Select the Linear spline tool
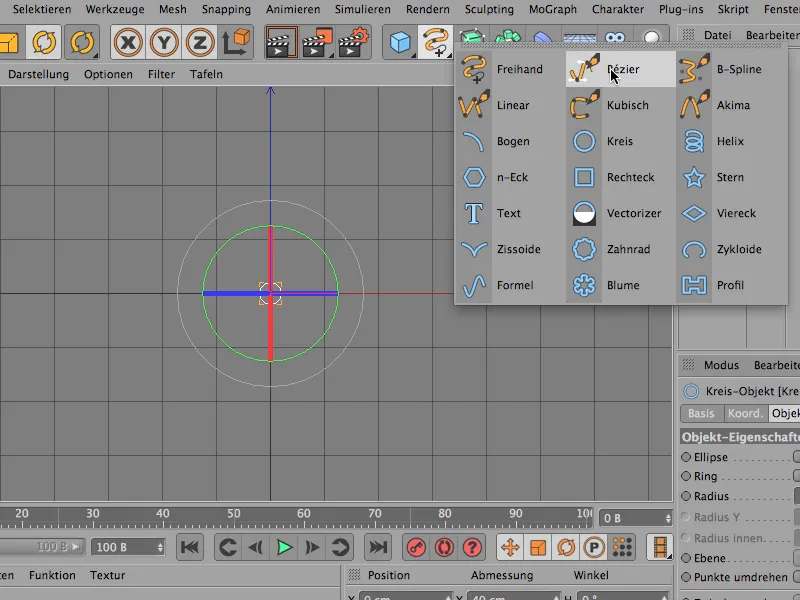The height and width of the screenshot is (600, 800). [x=503, y=105]
